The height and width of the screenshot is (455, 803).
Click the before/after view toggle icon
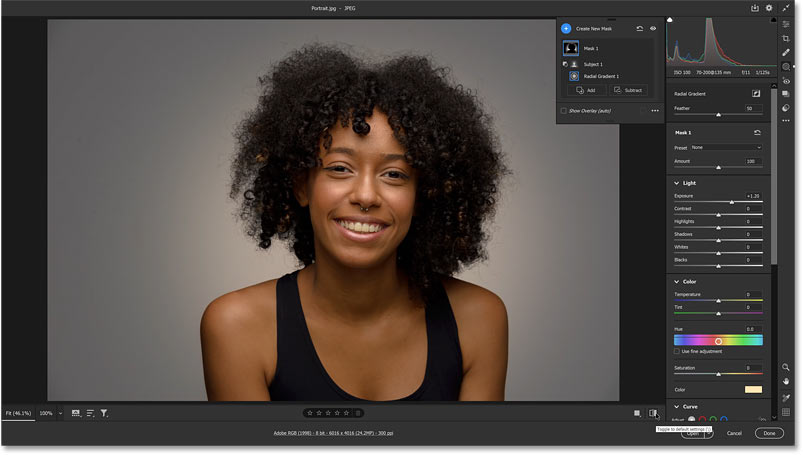653,413
